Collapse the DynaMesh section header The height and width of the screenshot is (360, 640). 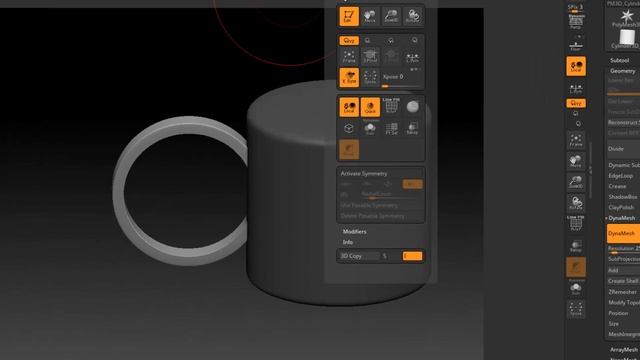click(x=622, y=218)
